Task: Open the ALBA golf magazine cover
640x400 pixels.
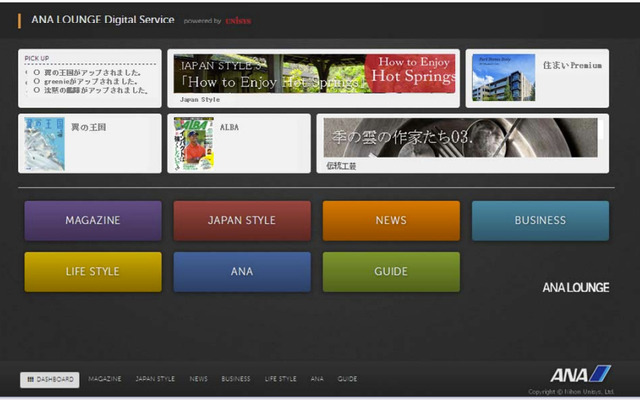Action: (x=194, y=144)
